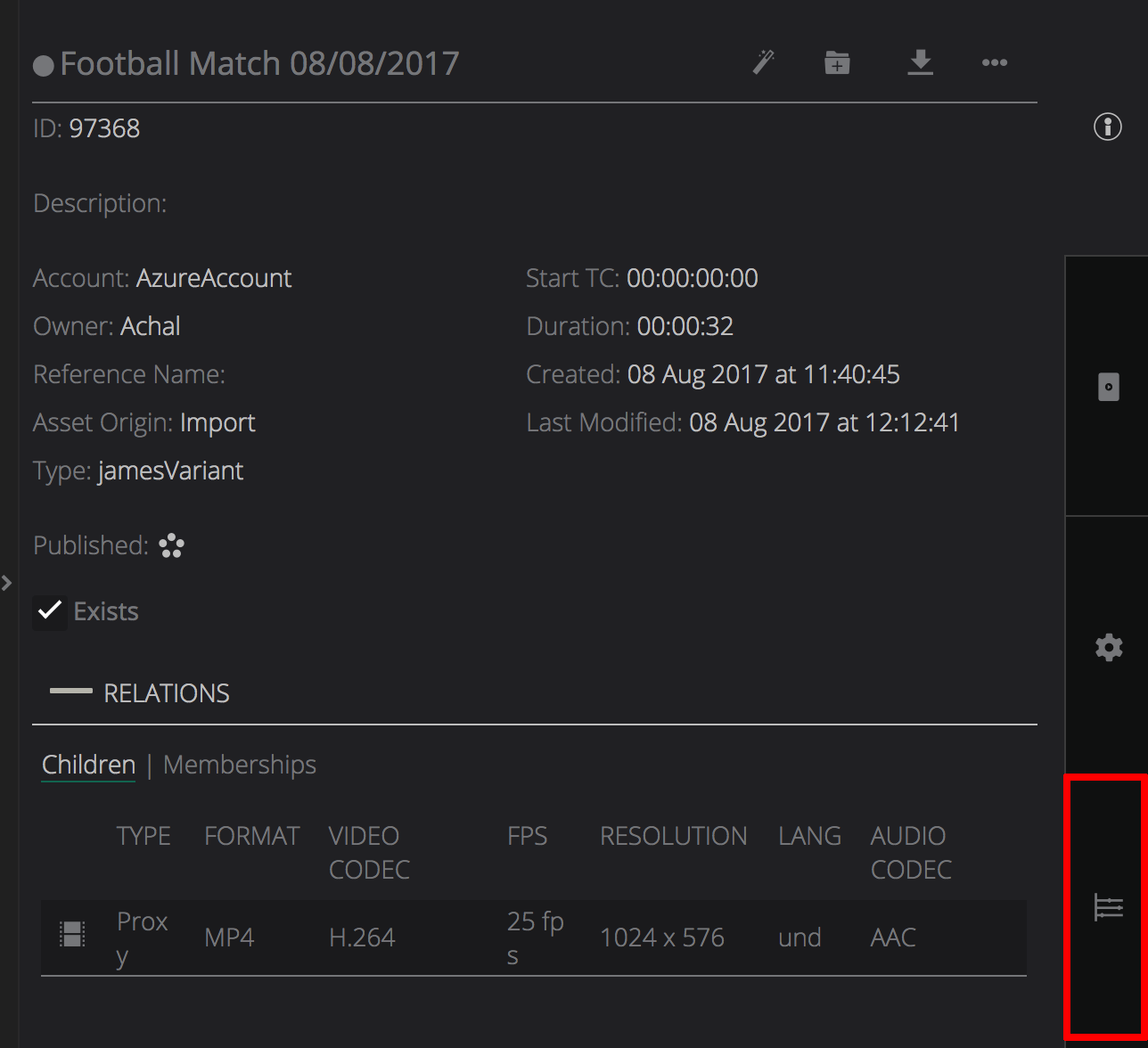This screenshot has height=1048, width=1148.
Task: Collapse the RELATIONS section
Action: click(x=72, y=691)
